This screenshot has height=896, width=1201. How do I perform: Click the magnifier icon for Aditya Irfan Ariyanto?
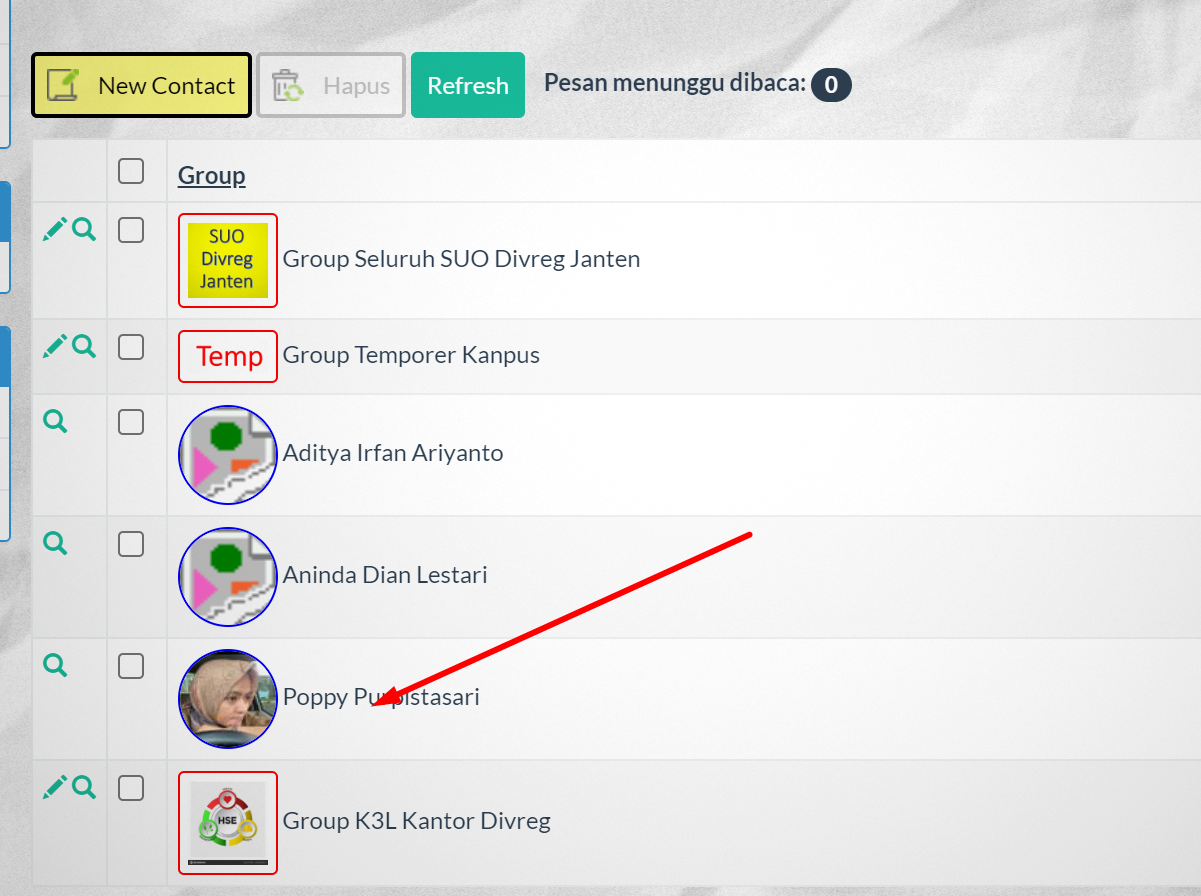click(x=56, y=421)
